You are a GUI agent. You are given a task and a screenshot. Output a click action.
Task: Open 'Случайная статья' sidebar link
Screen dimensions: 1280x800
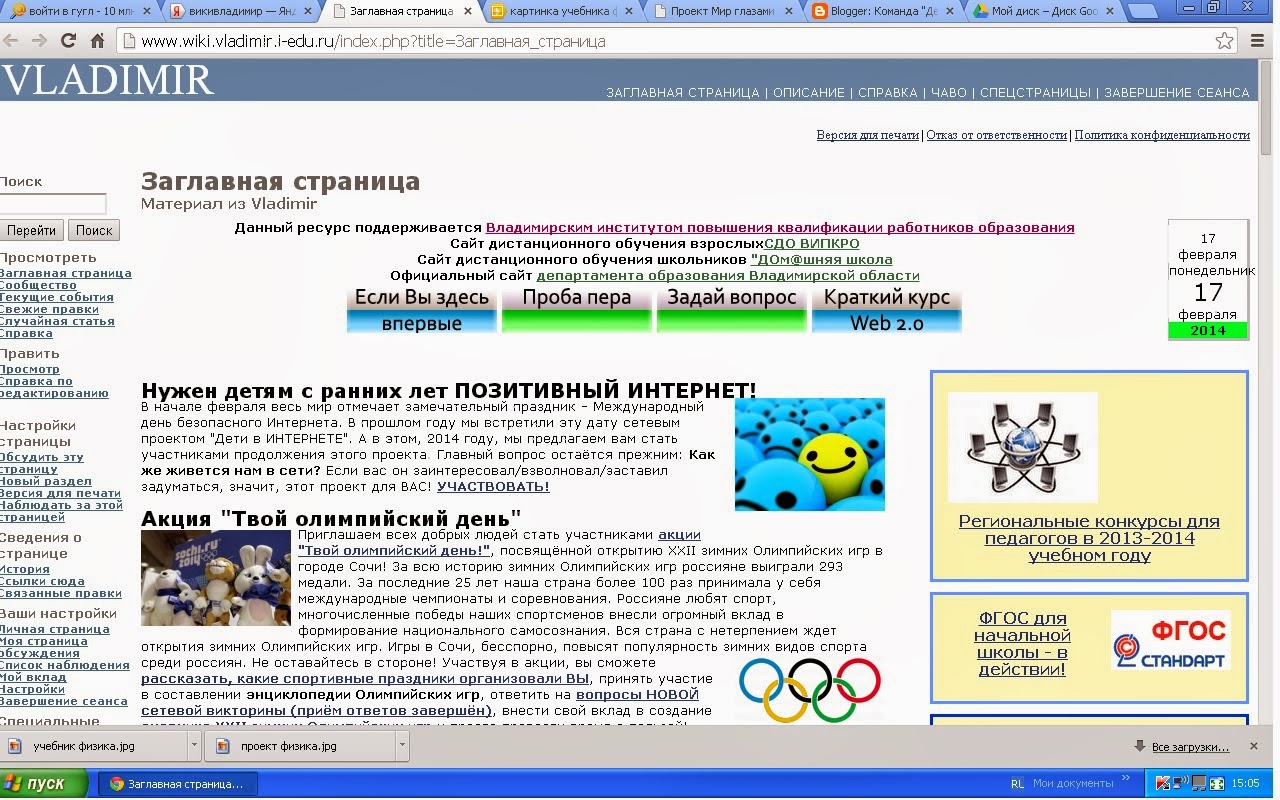[x=57, y=321]
